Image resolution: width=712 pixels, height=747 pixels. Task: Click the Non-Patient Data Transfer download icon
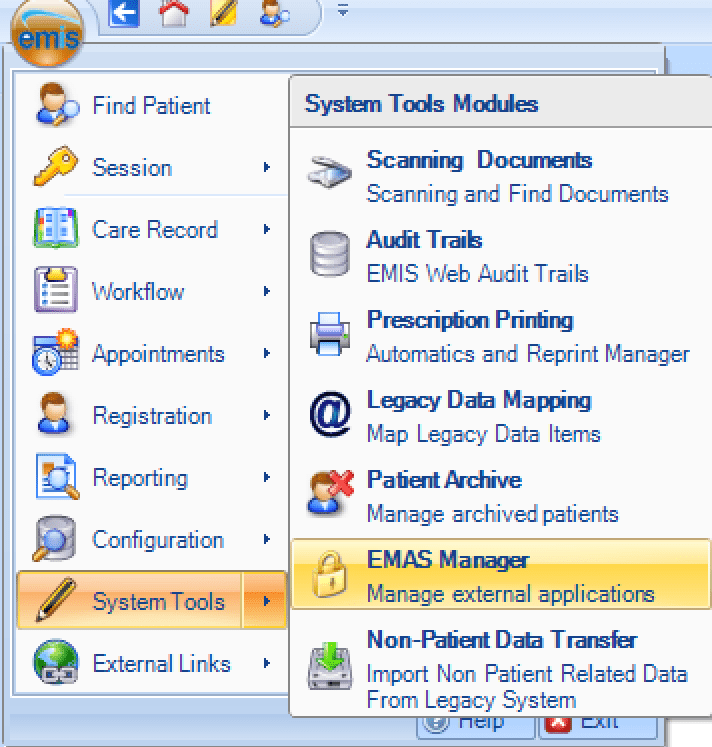330,666
